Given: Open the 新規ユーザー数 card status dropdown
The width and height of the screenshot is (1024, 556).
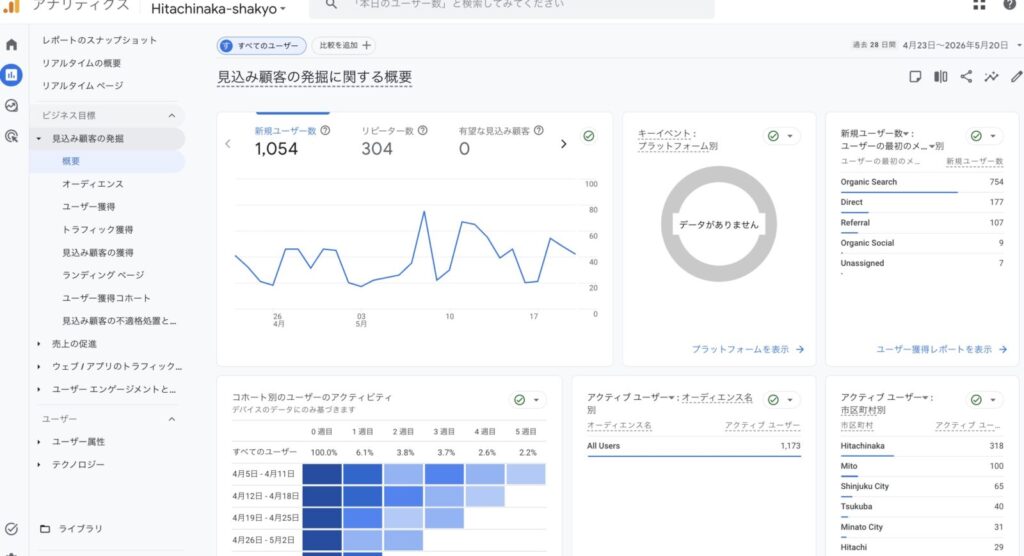Looking at the screenshot, I should coord(993,136).
